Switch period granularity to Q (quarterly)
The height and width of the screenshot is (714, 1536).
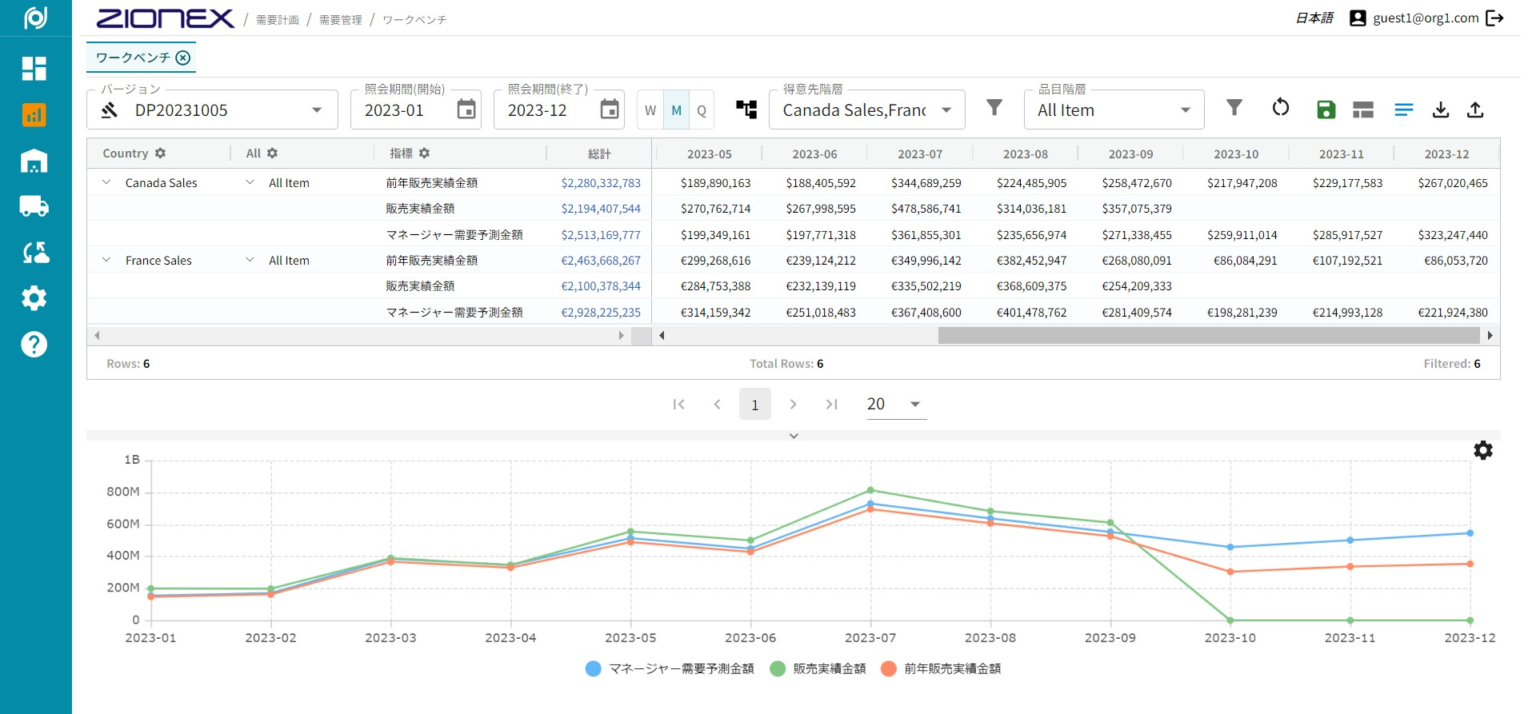click(x=701, y=109)
